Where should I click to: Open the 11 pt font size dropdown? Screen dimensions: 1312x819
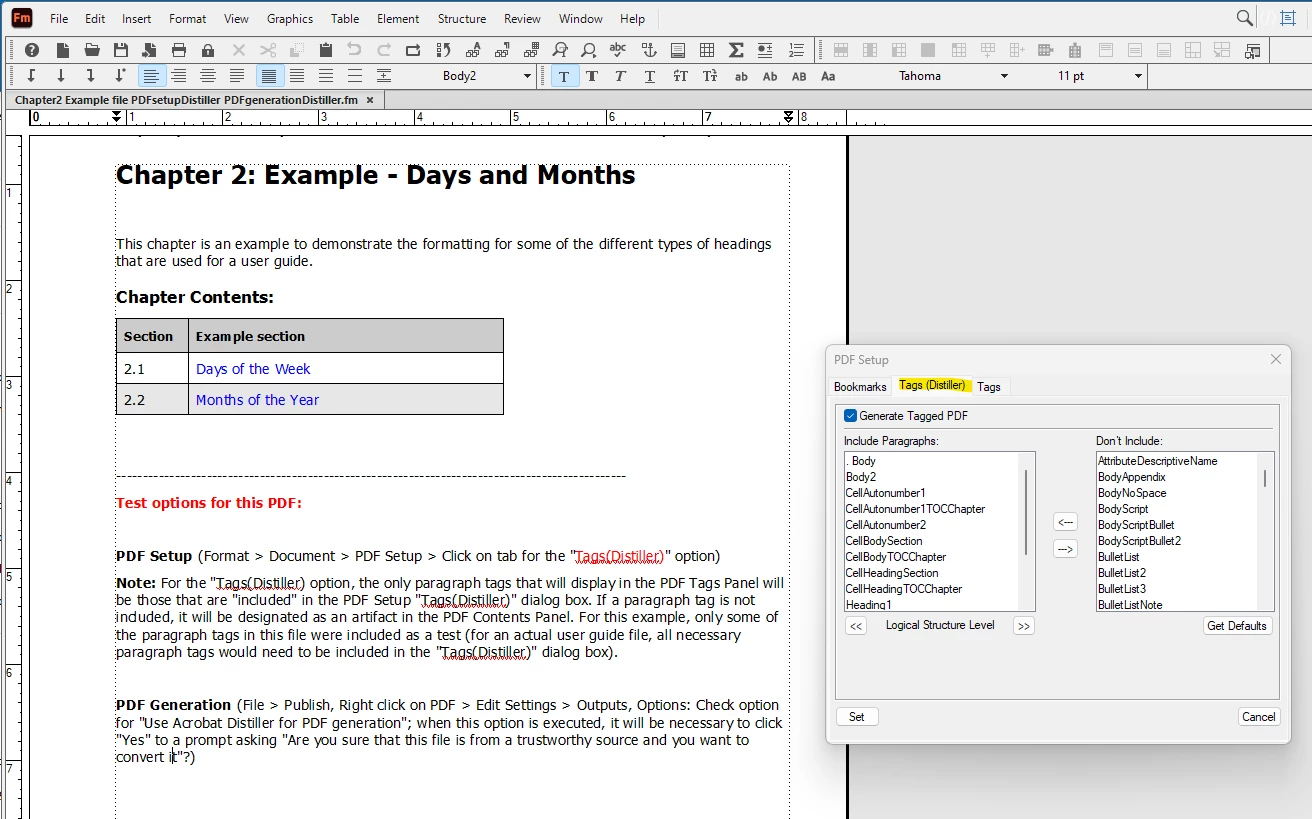[x=1138, y=76]
